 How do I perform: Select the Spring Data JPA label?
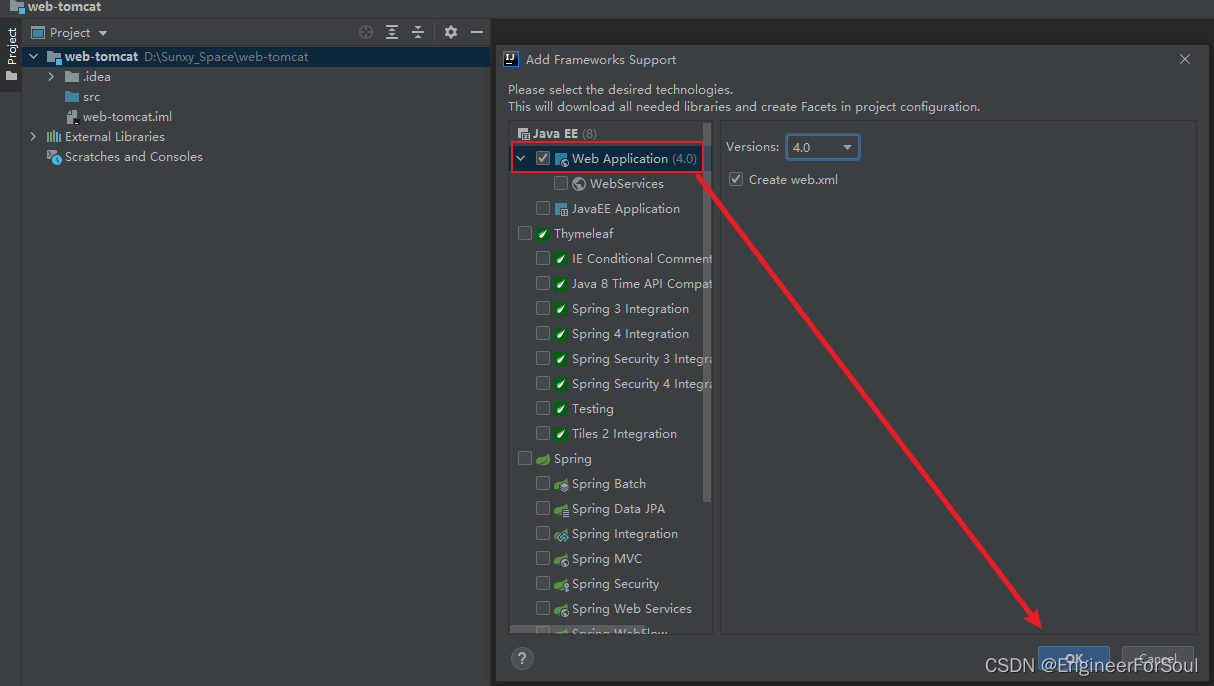pyautogui.click(x=618, y=509)
